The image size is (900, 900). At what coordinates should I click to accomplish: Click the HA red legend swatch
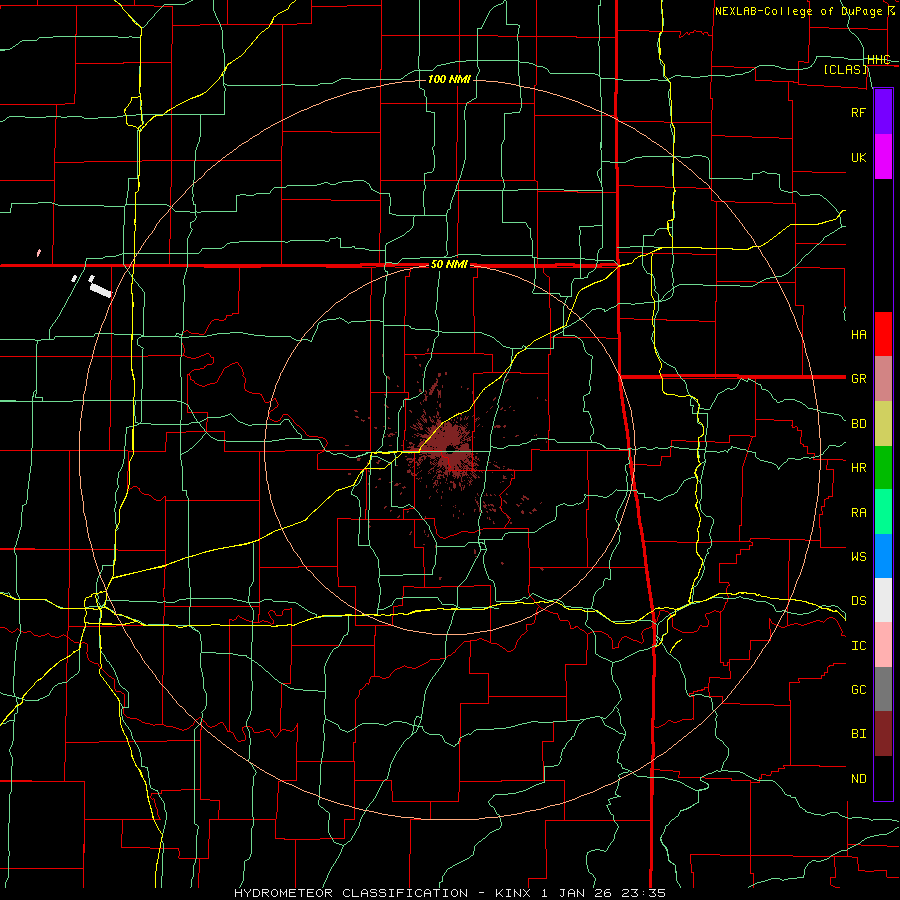883,334
